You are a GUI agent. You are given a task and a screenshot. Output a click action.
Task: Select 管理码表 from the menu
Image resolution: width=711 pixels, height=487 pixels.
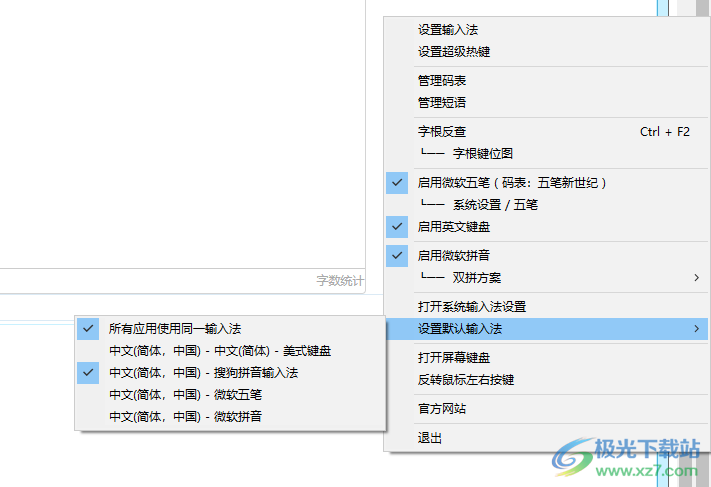click(546, 81)
